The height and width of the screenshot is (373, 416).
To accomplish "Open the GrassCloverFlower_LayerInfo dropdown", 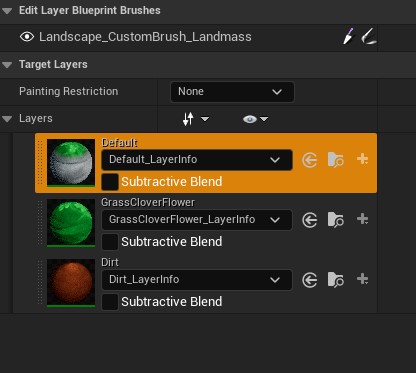I will tap(197, 220).
